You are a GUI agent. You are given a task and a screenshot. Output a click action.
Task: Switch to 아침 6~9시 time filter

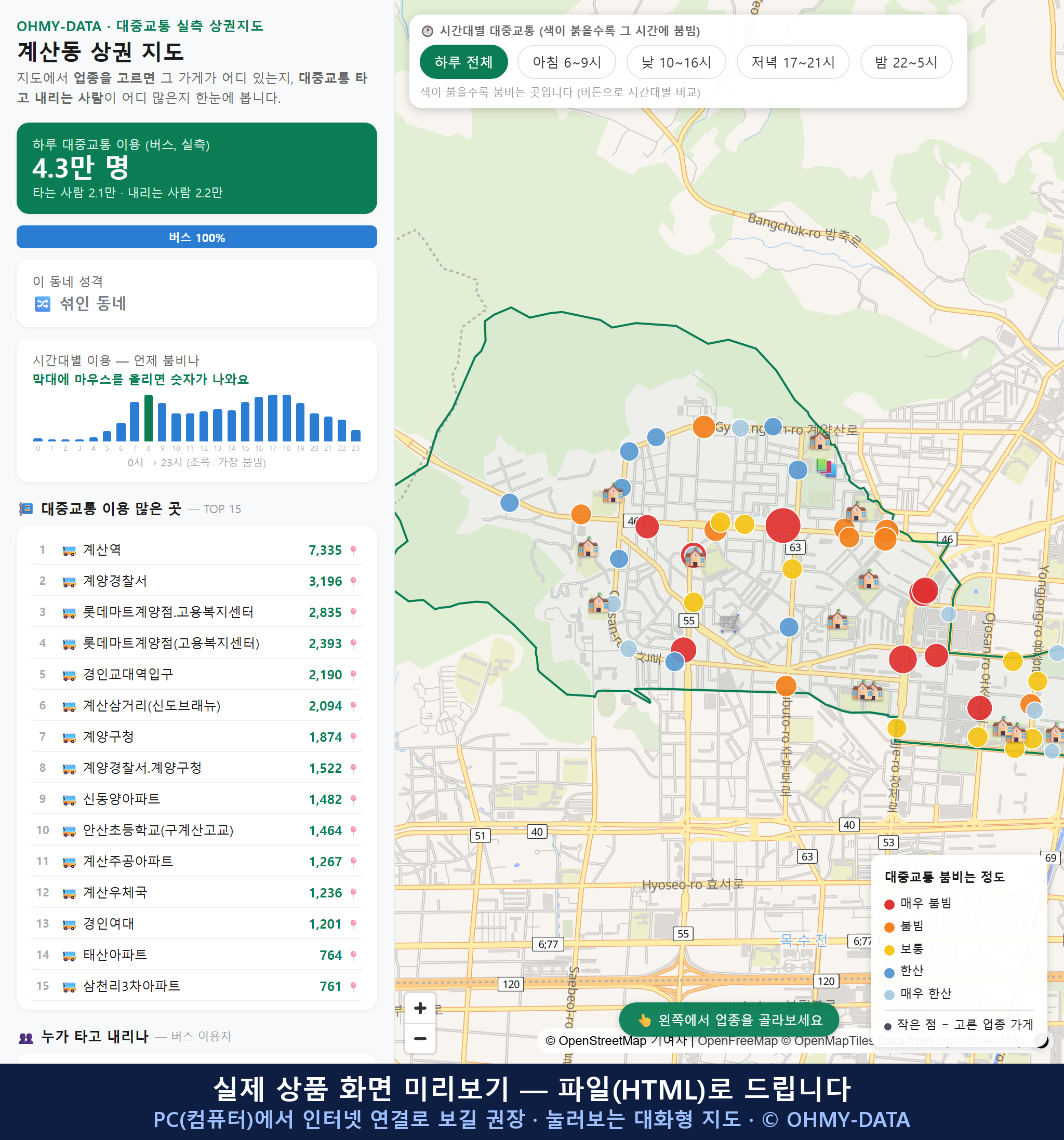point(566,62)
